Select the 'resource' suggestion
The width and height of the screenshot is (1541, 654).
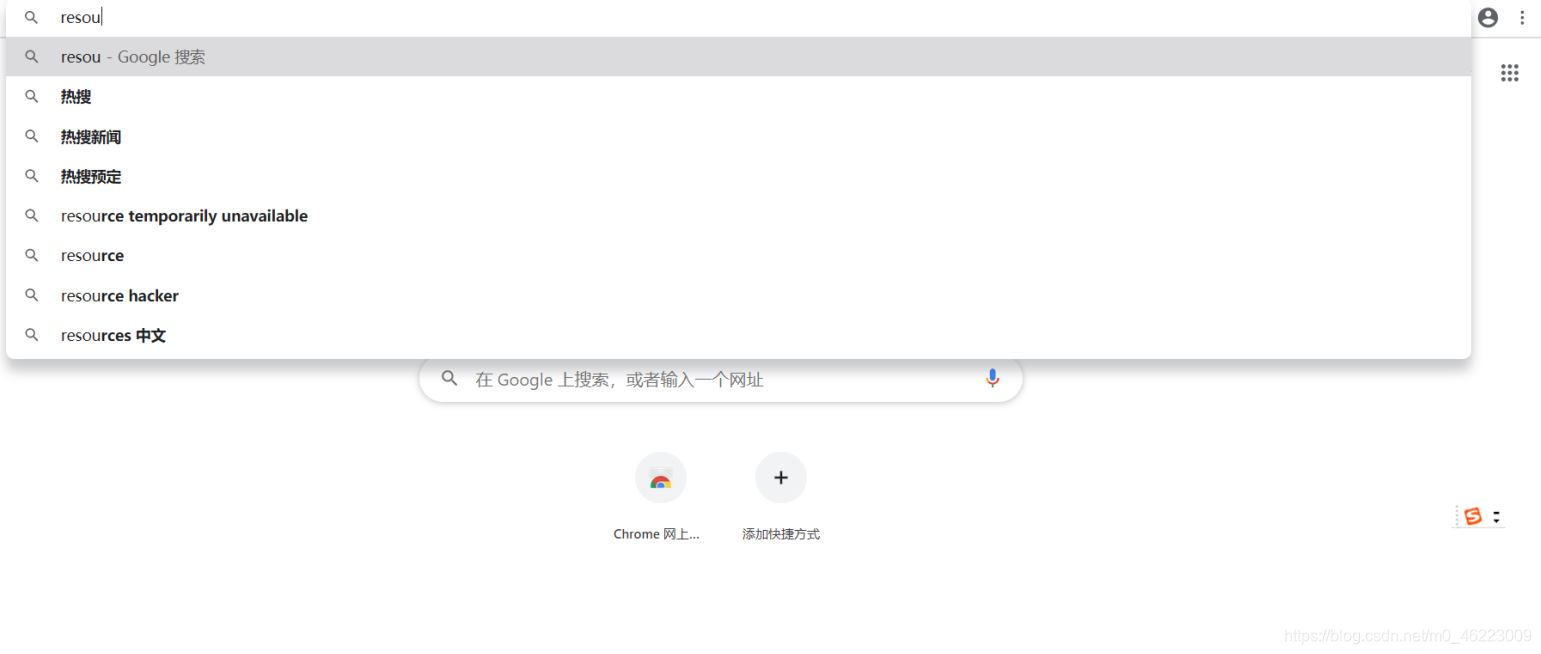pyautogui.click(x=738, y=256)
